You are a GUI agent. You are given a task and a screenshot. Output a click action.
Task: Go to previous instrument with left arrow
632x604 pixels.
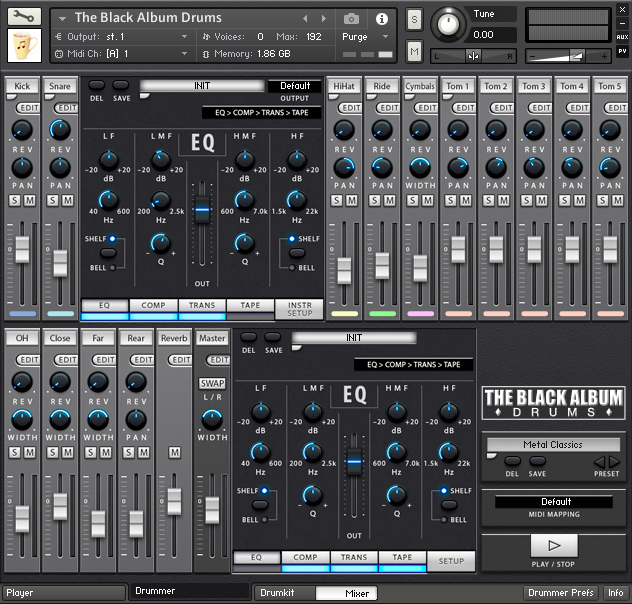tap(305, 19)
